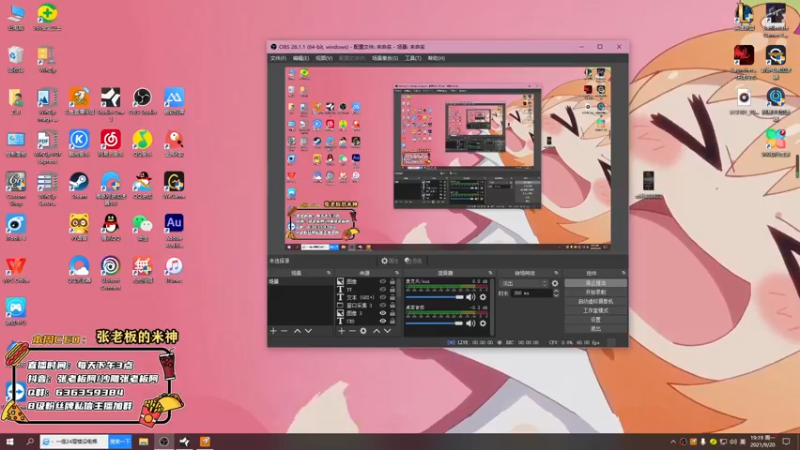
Task: Open the 帮助(H) menu
Action: 436,58
